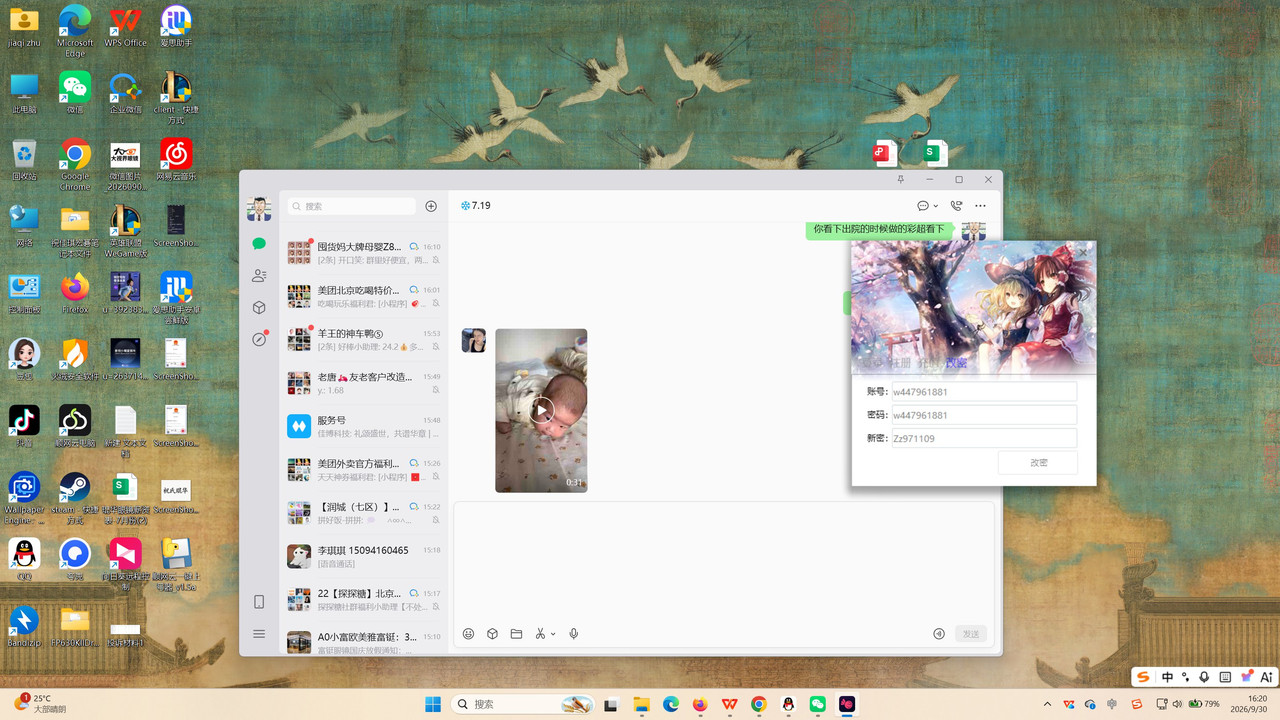Click the 发送 send button
This screenshot has height=720, width=1280.
click(971, 634)
